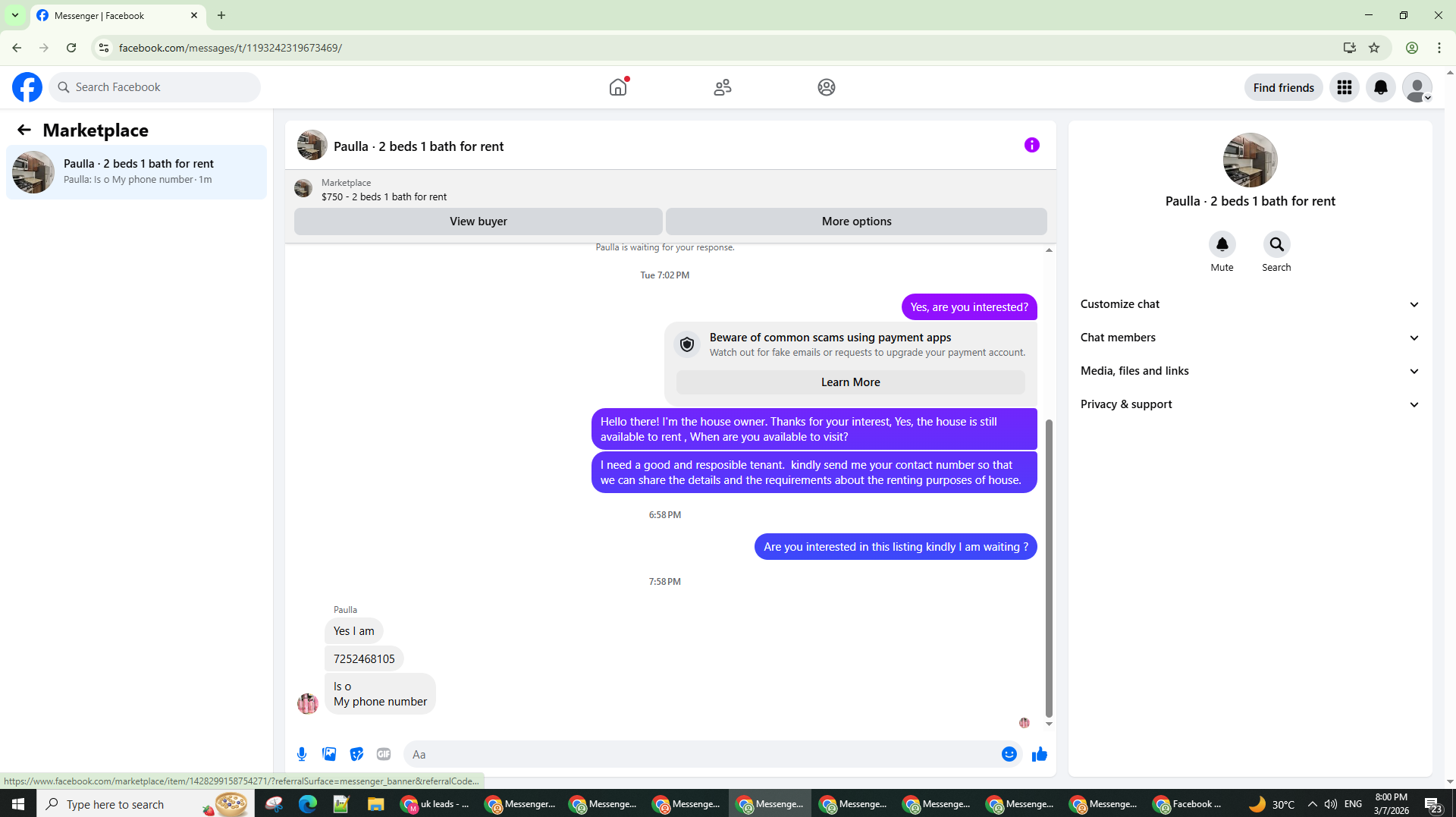The width and height of the screenshot is (1456, 817).
Task: Click the chat scrollbar thumb
Action: 1049,567
